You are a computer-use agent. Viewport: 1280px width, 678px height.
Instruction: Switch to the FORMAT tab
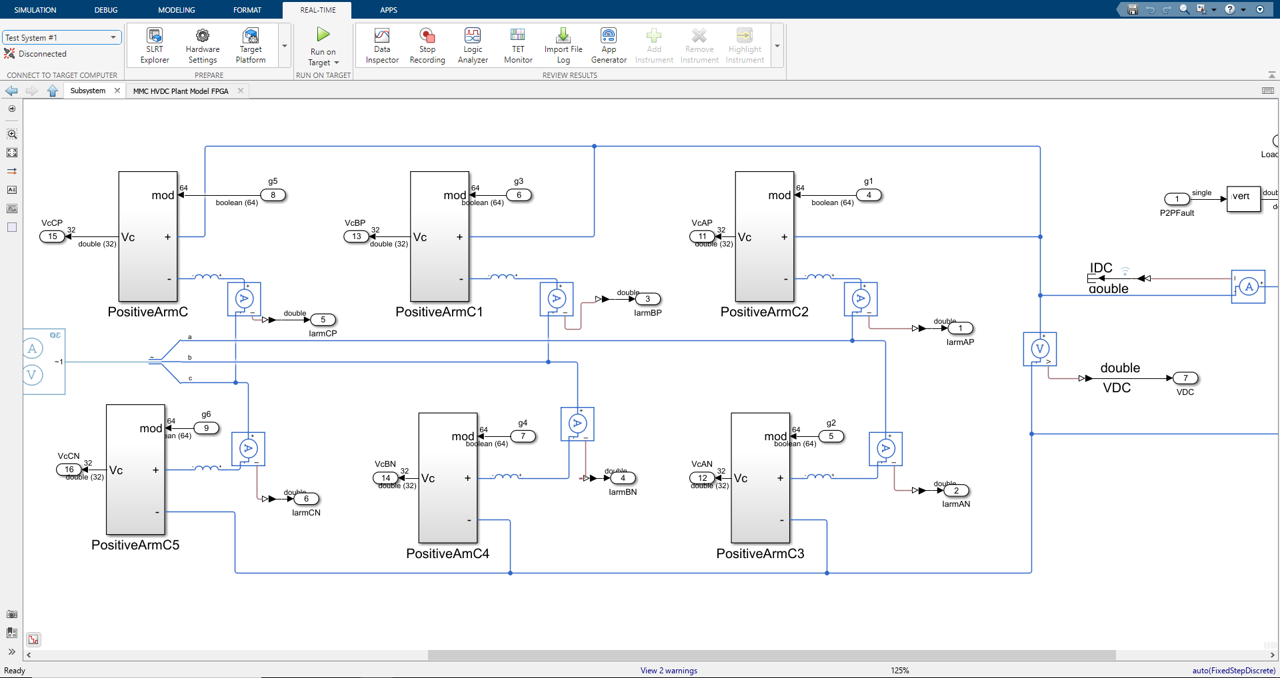[x=247, y=10]
